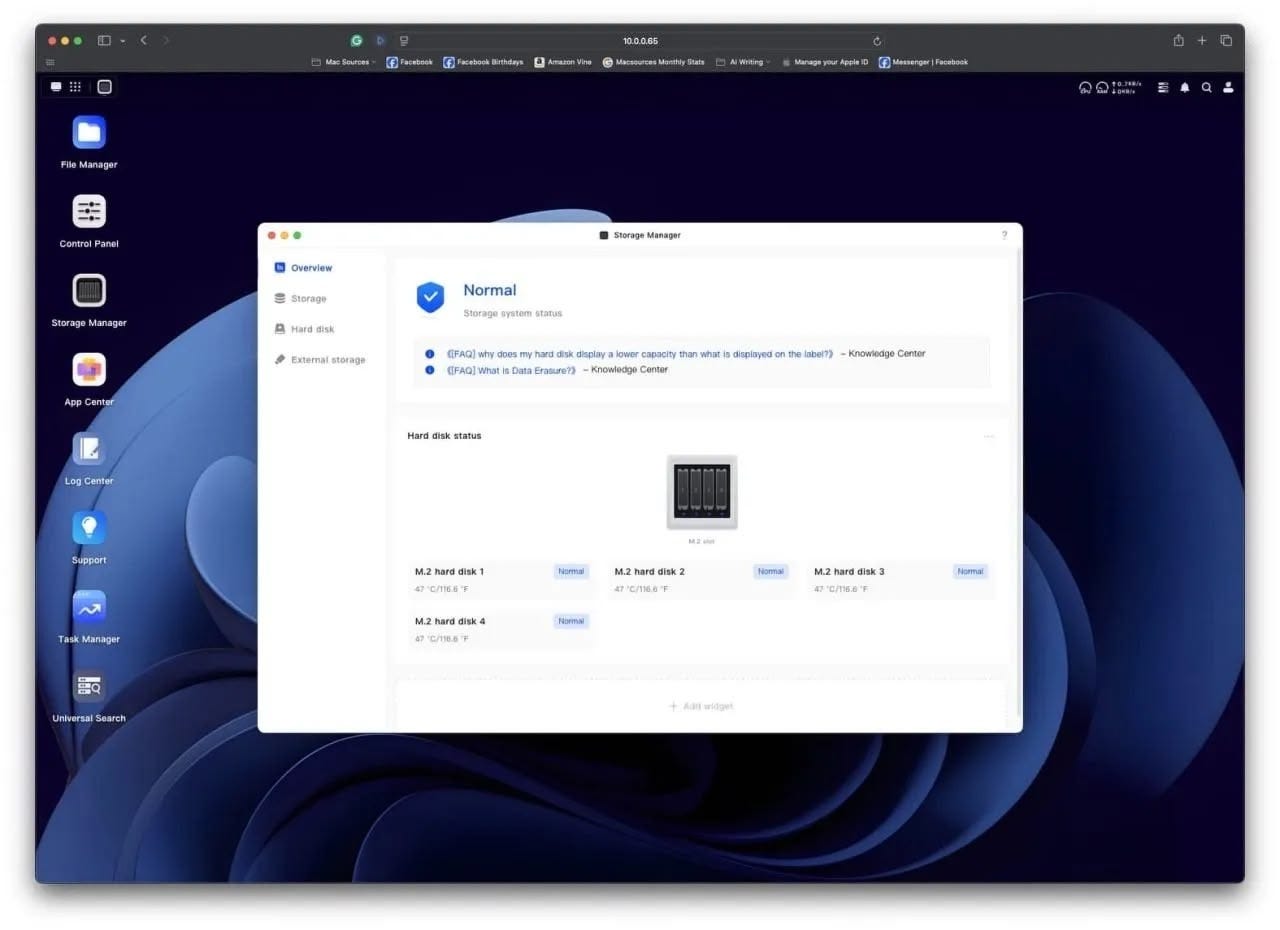Image resolution: width=1280 pixels, height=930 pixels.
Task: Click the RAM usage gauge icon
Action: [x=1102, y=88]
